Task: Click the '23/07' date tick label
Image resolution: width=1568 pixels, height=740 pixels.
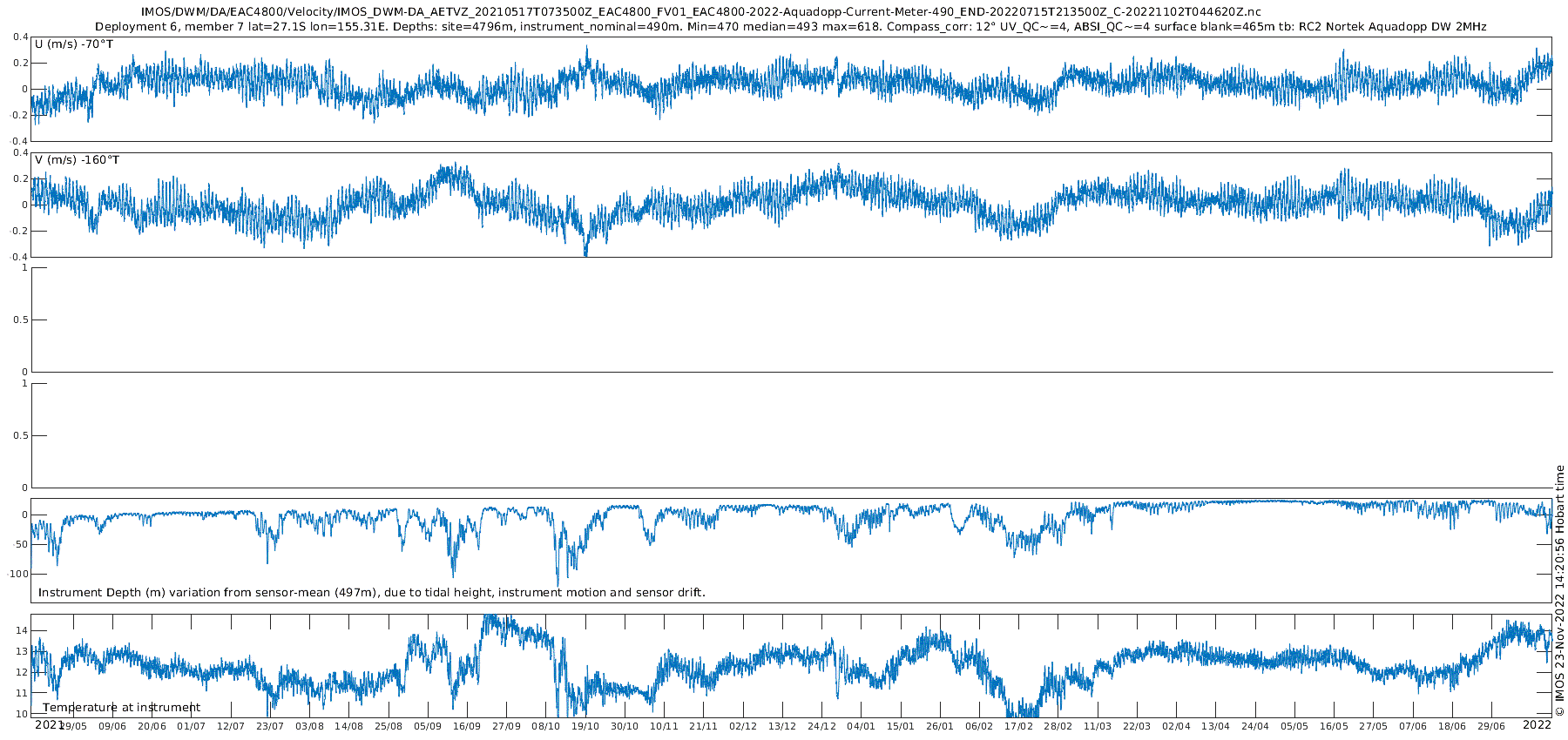Action: coord(270,726)
